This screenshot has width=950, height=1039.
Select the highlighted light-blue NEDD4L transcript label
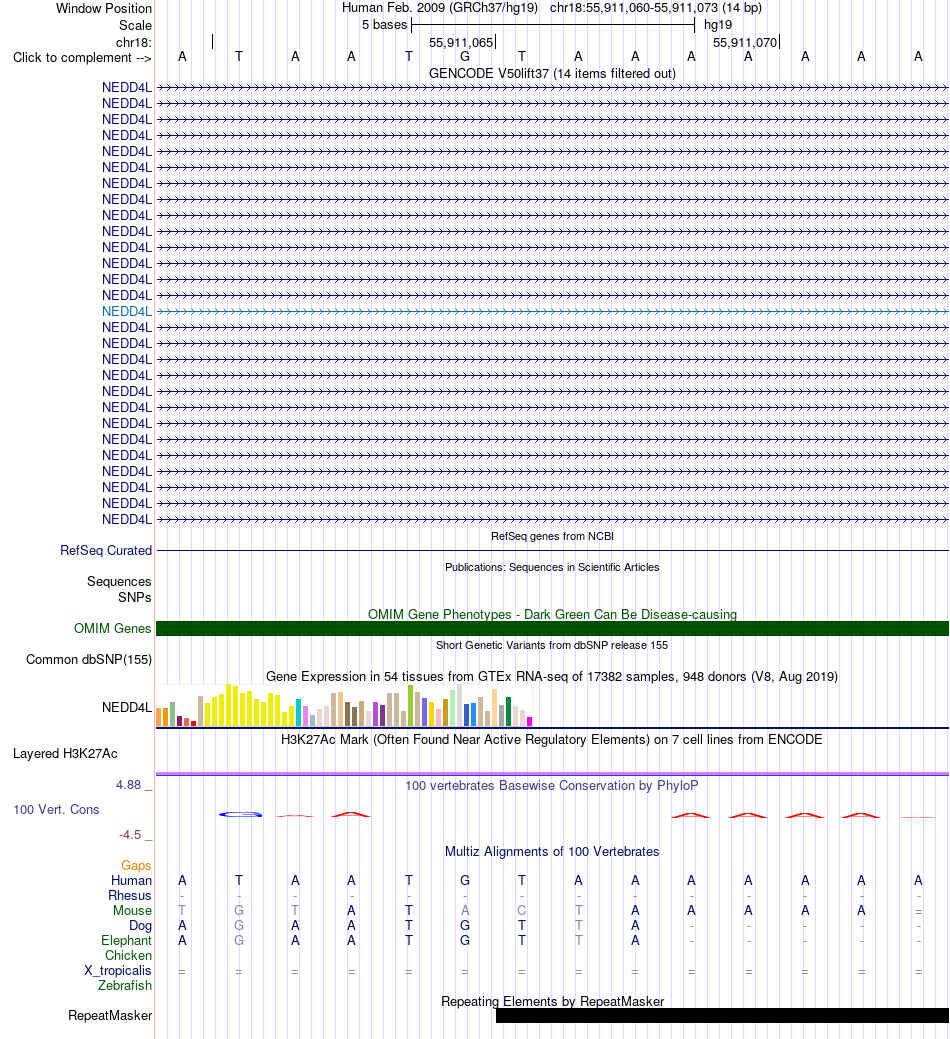pyautogui.click(x=127, y=311)
